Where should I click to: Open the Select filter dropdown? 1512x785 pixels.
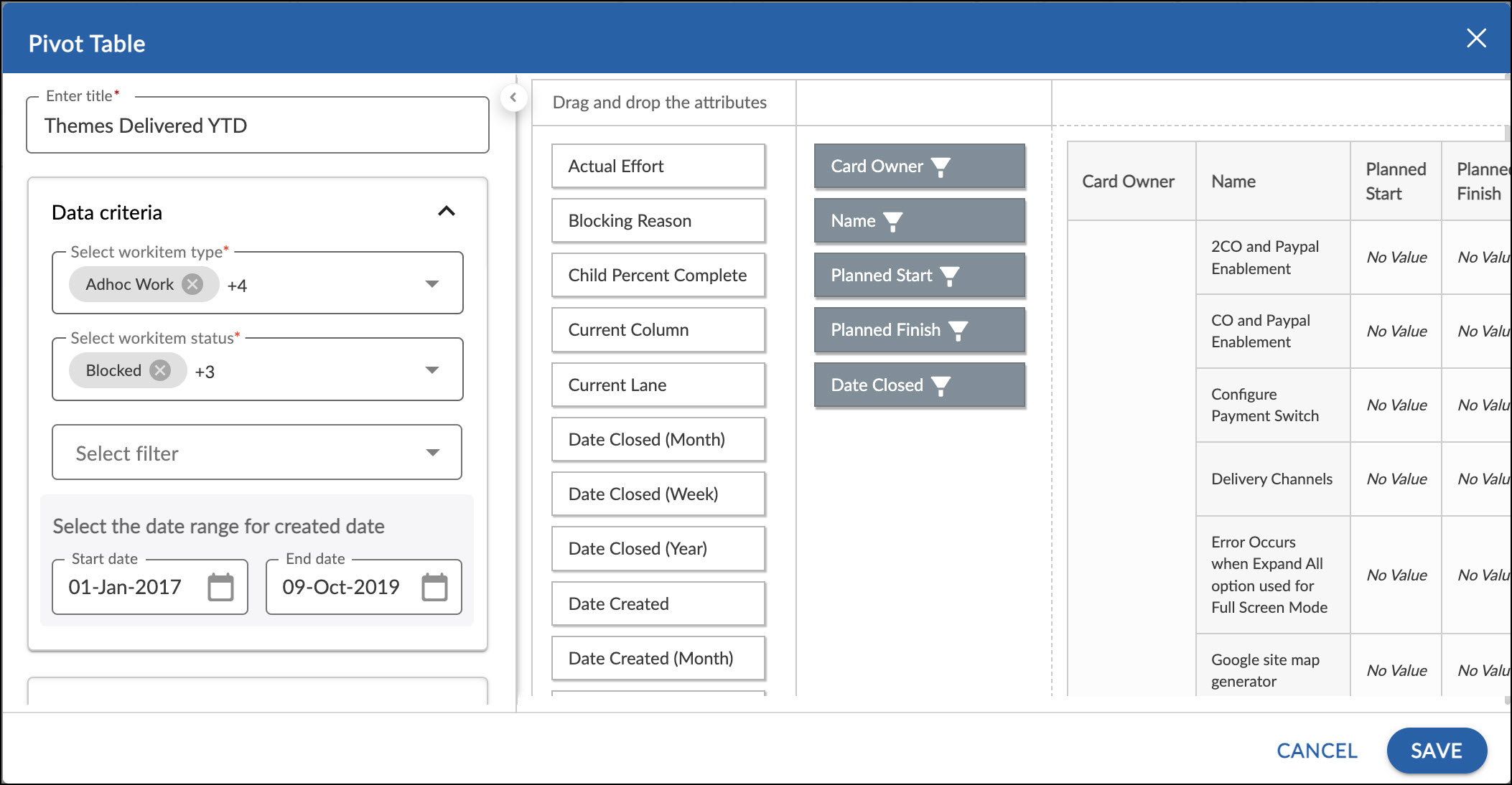[x=431, y=452]
